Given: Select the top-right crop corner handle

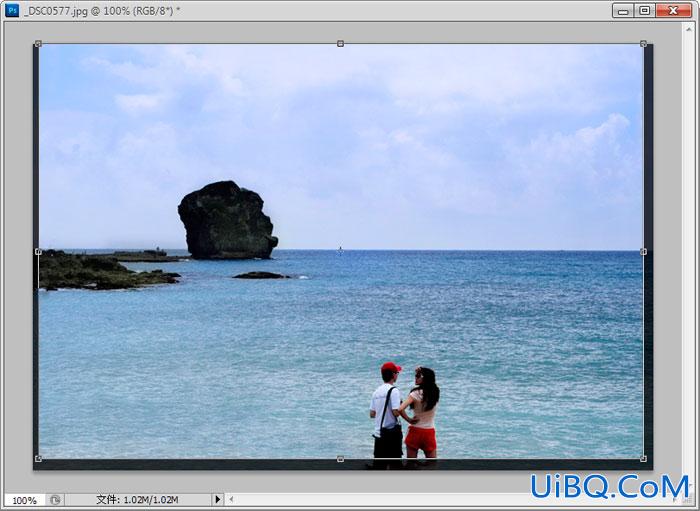Looking at the screenshot, I should pos(643,44).
